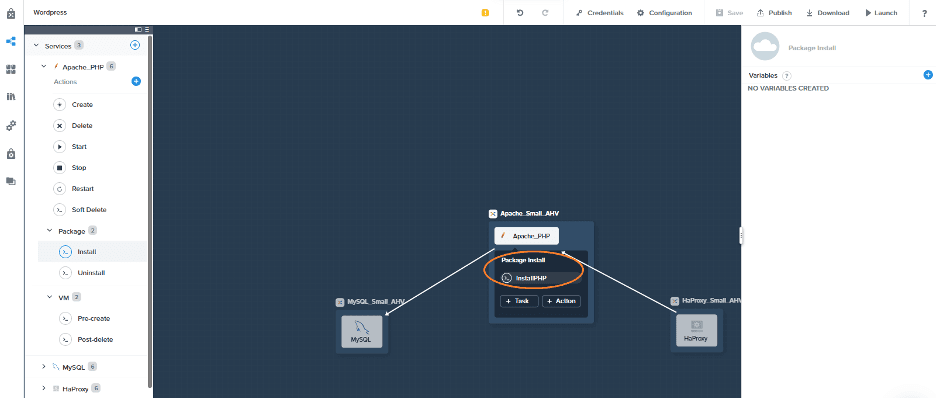
Task: Collapse the Apache_PHP service node
Action: coord(44,67)
